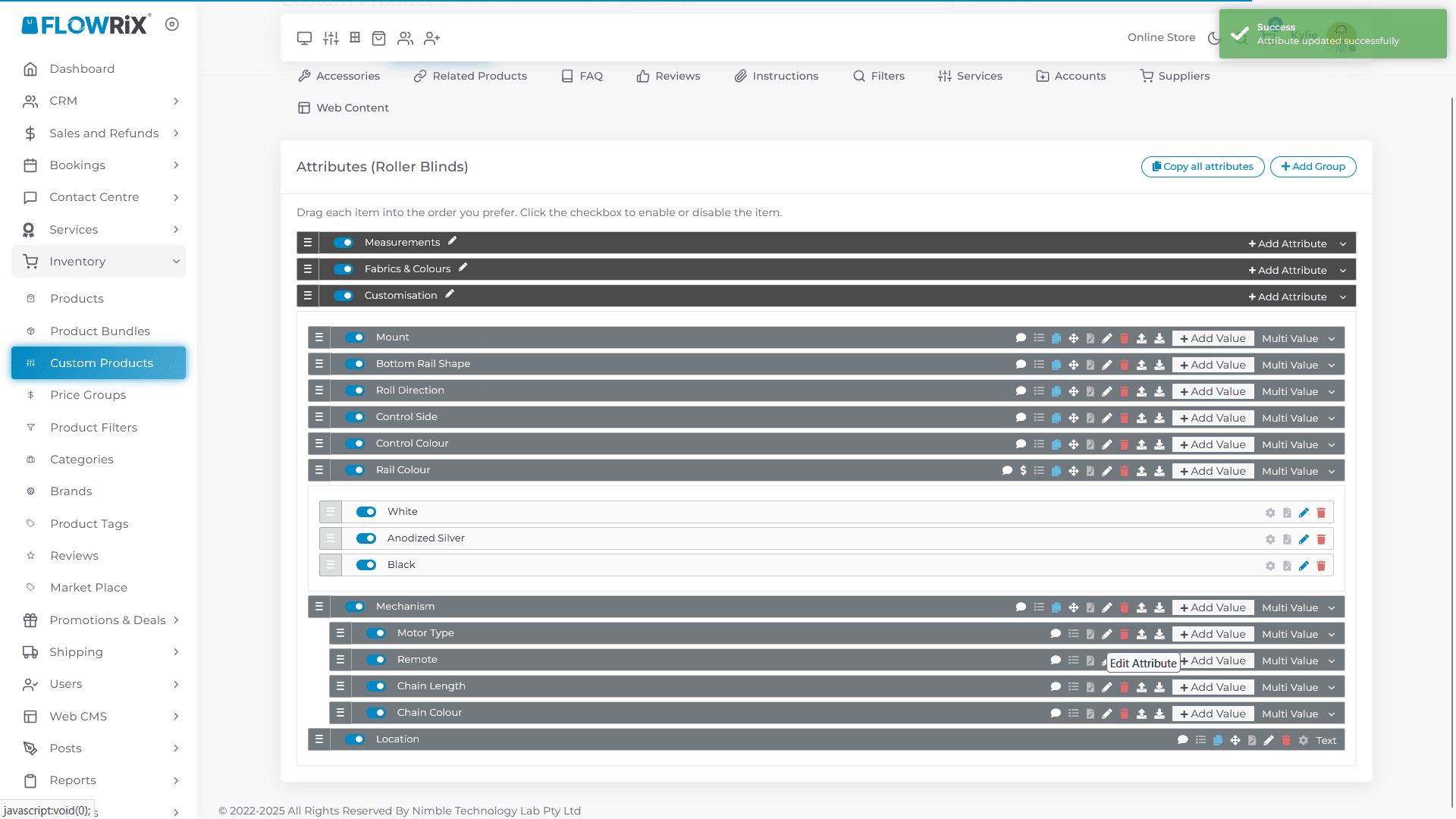Click the upload icon on Control Side row
The width and height of the screenshot is (1456, 819).
(1141, 419)
